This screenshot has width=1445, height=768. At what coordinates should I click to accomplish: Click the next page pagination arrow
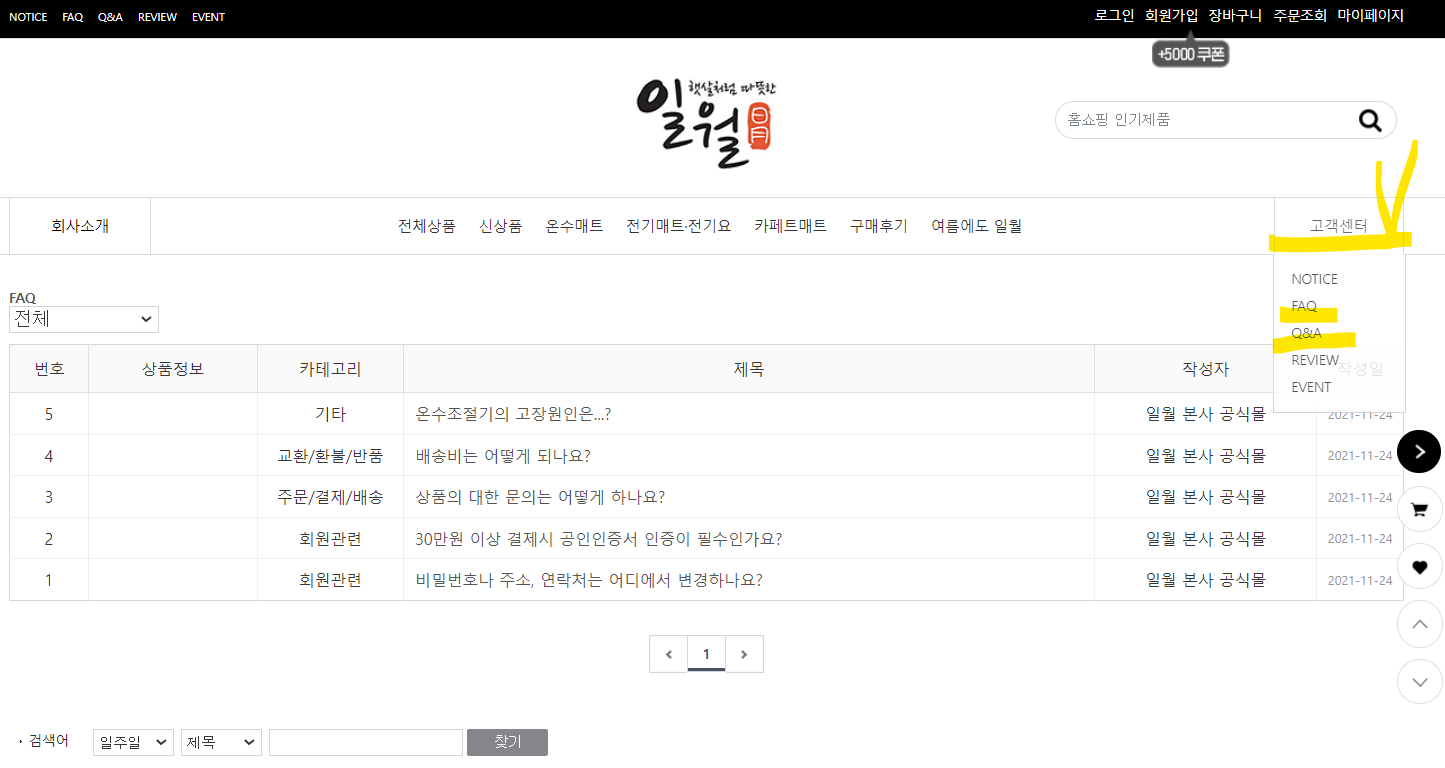[x=744, y=653]
